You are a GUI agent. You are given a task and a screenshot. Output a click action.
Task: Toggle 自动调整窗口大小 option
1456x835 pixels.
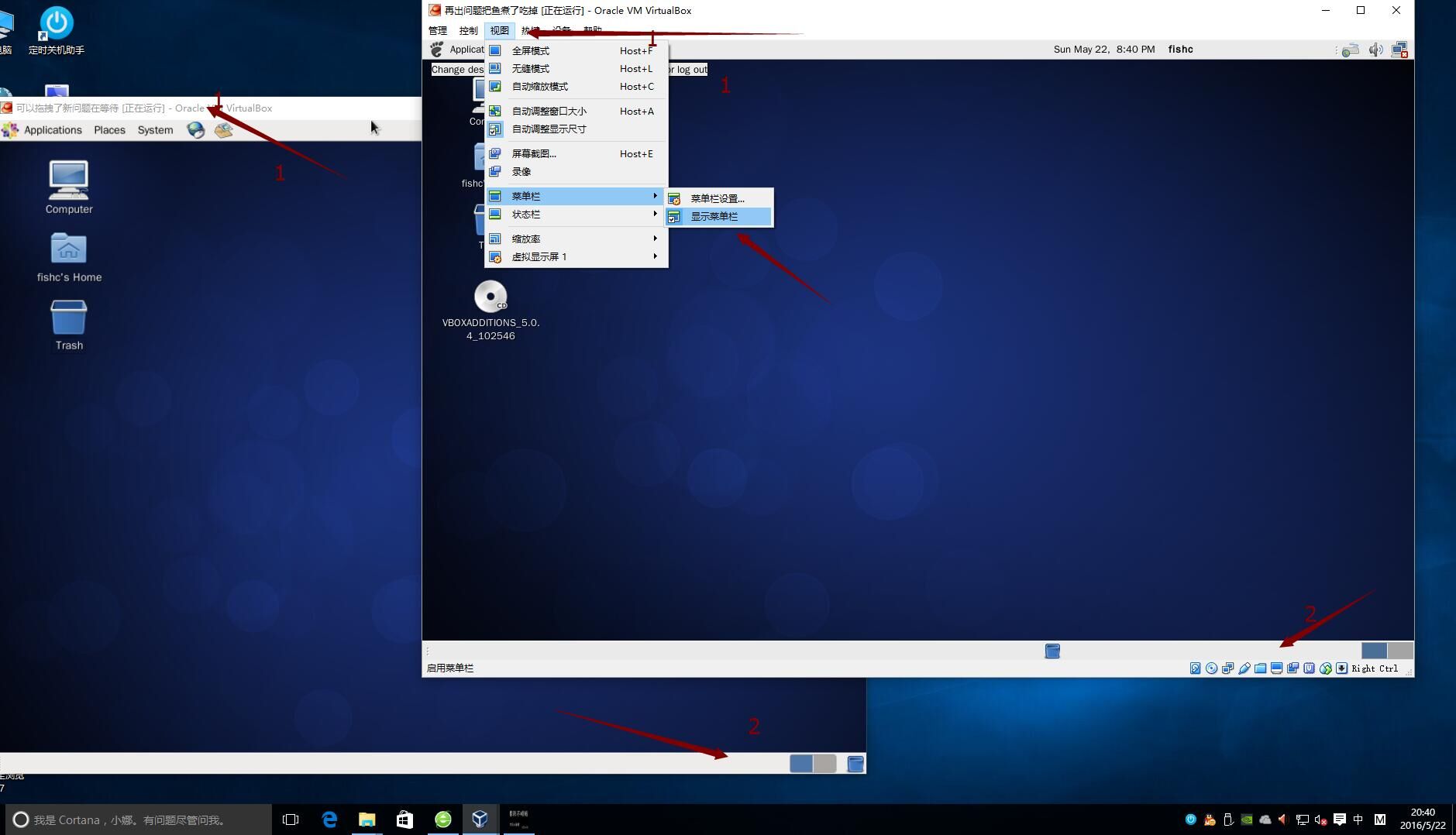577,111
